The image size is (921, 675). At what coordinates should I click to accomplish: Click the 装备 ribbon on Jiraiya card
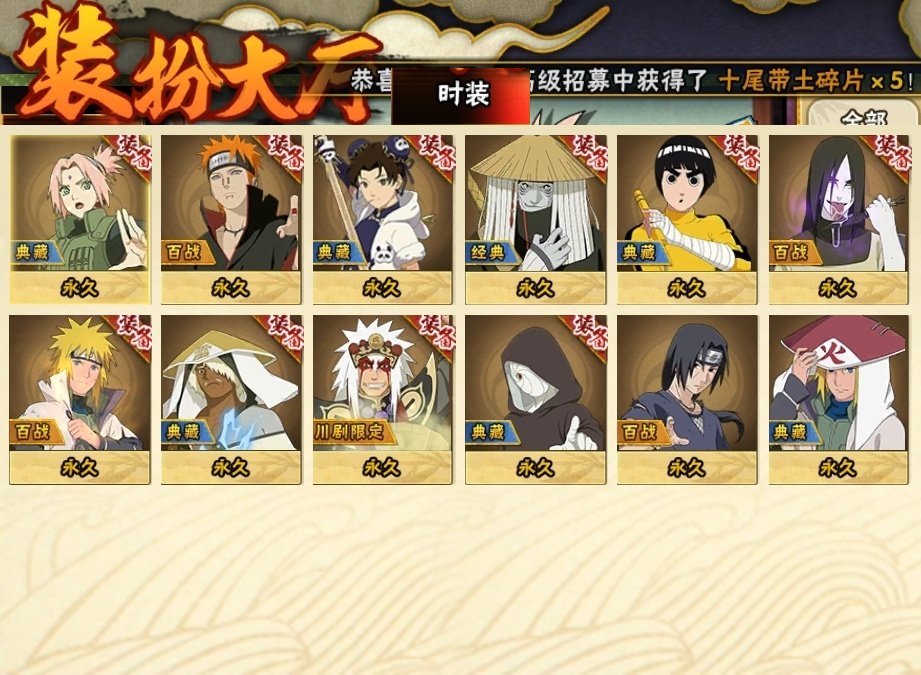pyautogui.click(x=433, y=334)
